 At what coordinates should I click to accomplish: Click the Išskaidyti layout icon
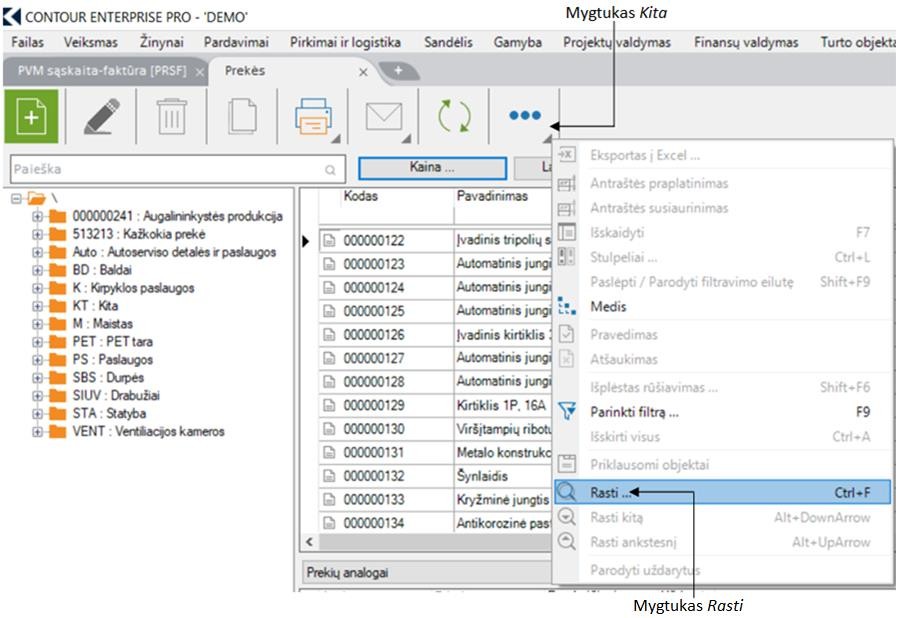click(x=566, y=232)
